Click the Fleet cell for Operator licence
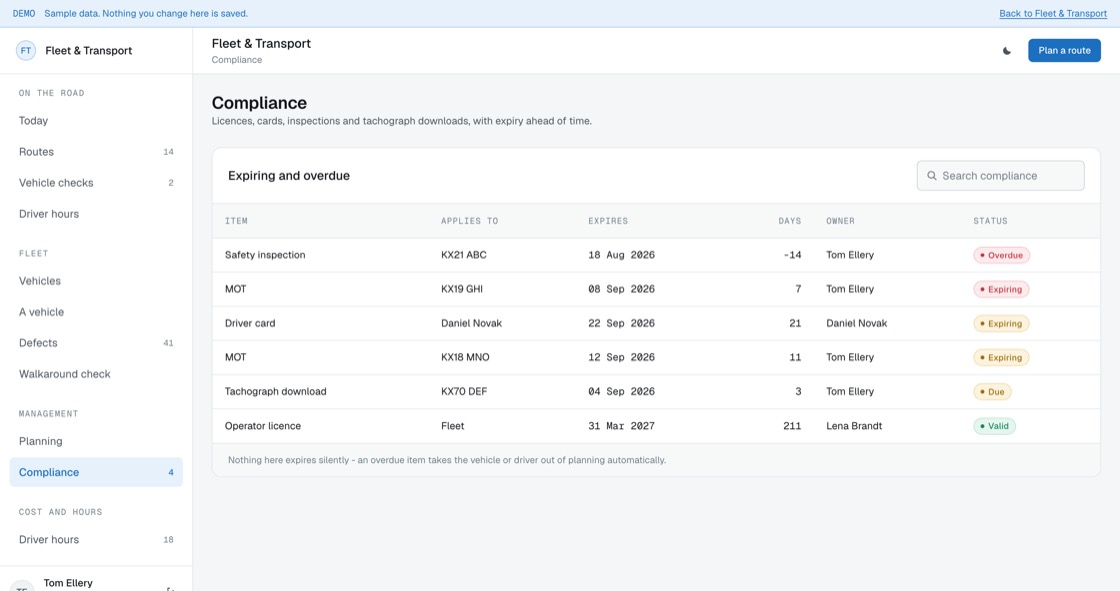This screenshot has height=591, width=1120. point(452,426)
